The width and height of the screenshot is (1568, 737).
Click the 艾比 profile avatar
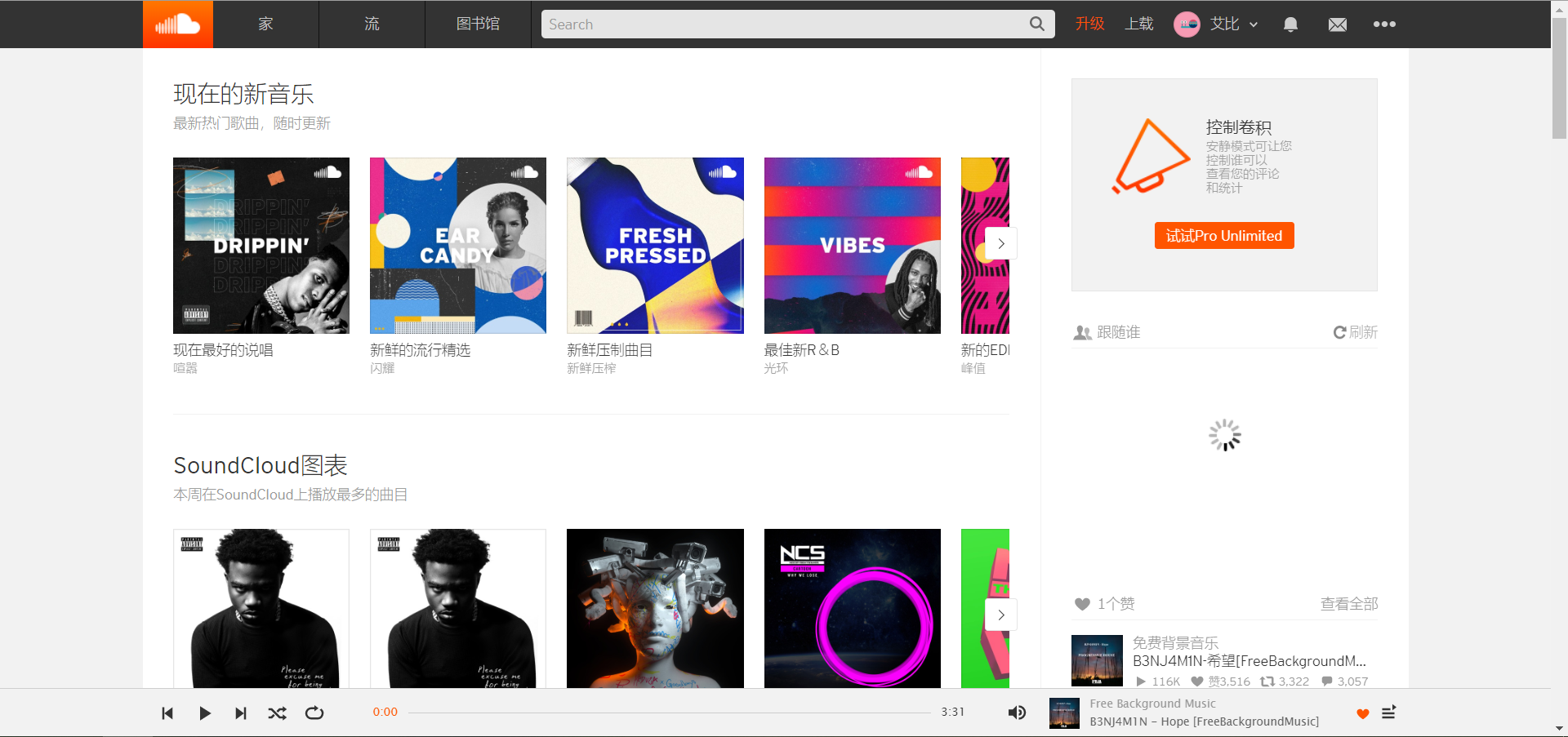tap(1187, 24)
